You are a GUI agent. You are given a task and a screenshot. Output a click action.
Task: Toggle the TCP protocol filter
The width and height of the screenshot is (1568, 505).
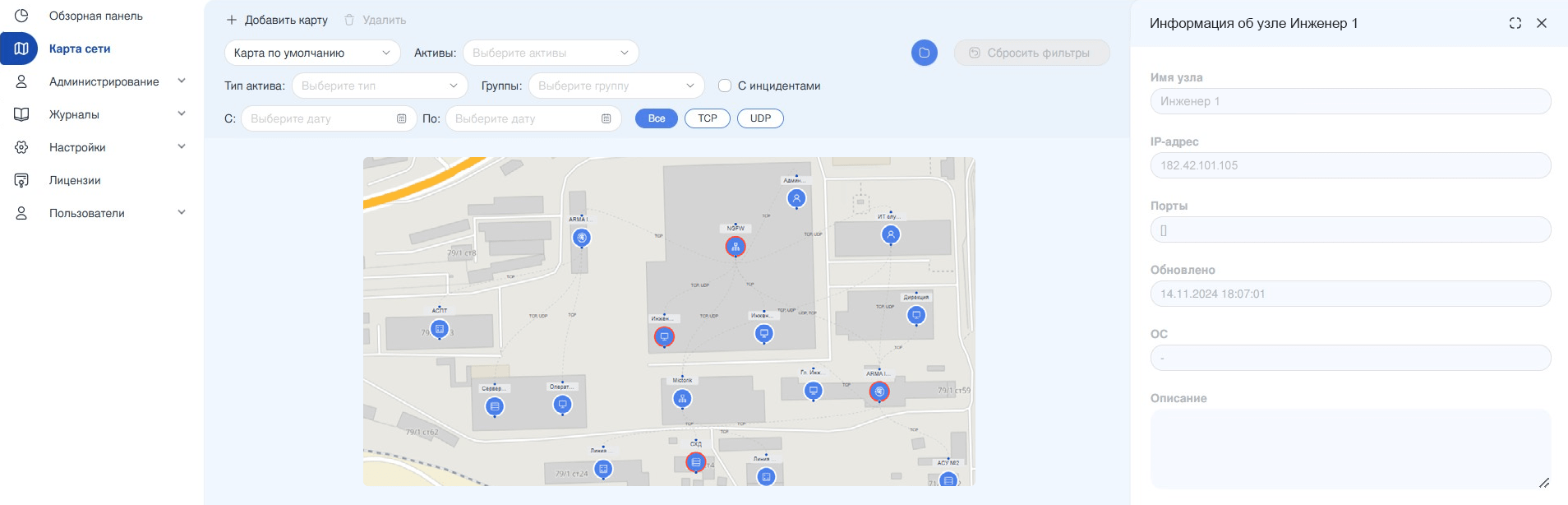[707, 118]
